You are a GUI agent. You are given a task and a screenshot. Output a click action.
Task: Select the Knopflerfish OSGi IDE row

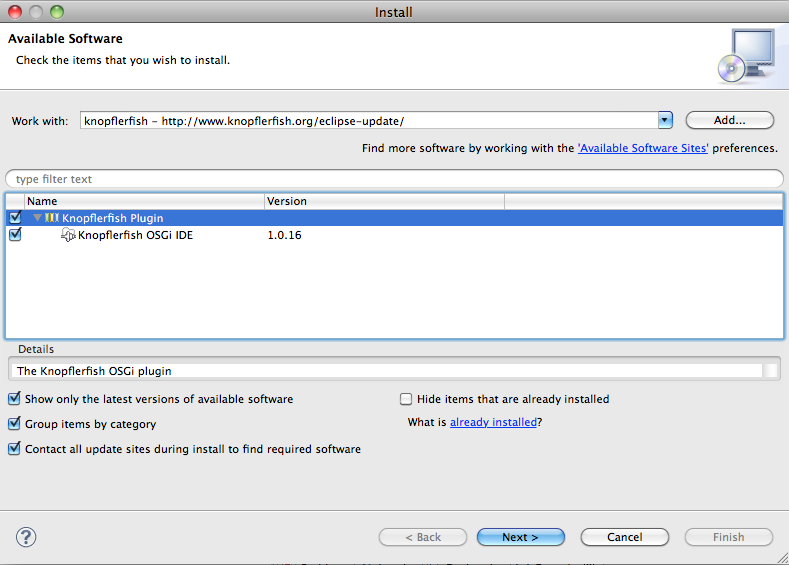[x=394, y=235]
